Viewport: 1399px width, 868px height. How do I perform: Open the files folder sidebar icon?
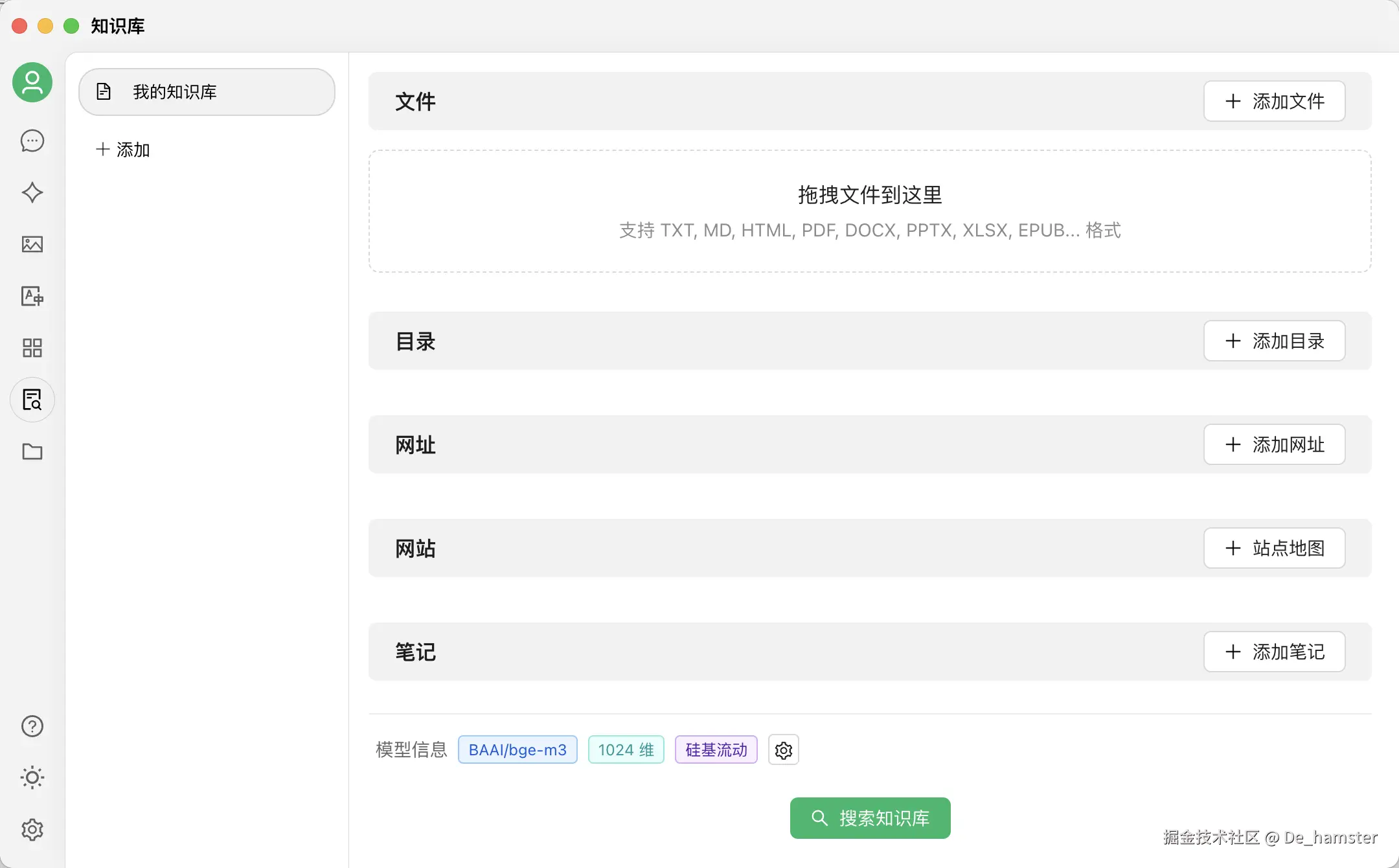(32, 451)
